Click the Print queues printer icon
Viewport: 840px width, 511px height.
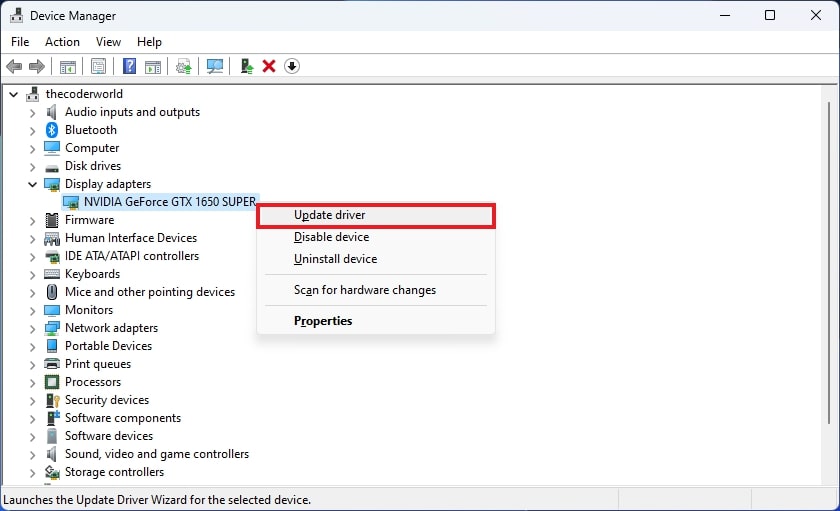pyautogui.click(x=52, y=364)
